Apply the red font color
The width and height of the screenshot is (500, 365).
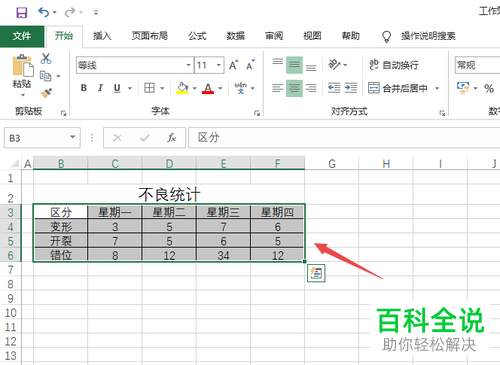tap(208, 88)
